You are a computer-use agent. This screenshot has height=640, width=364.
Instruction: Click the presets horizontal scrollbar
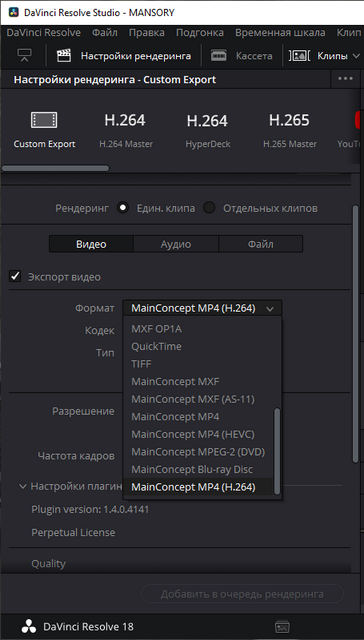(56, 168)
